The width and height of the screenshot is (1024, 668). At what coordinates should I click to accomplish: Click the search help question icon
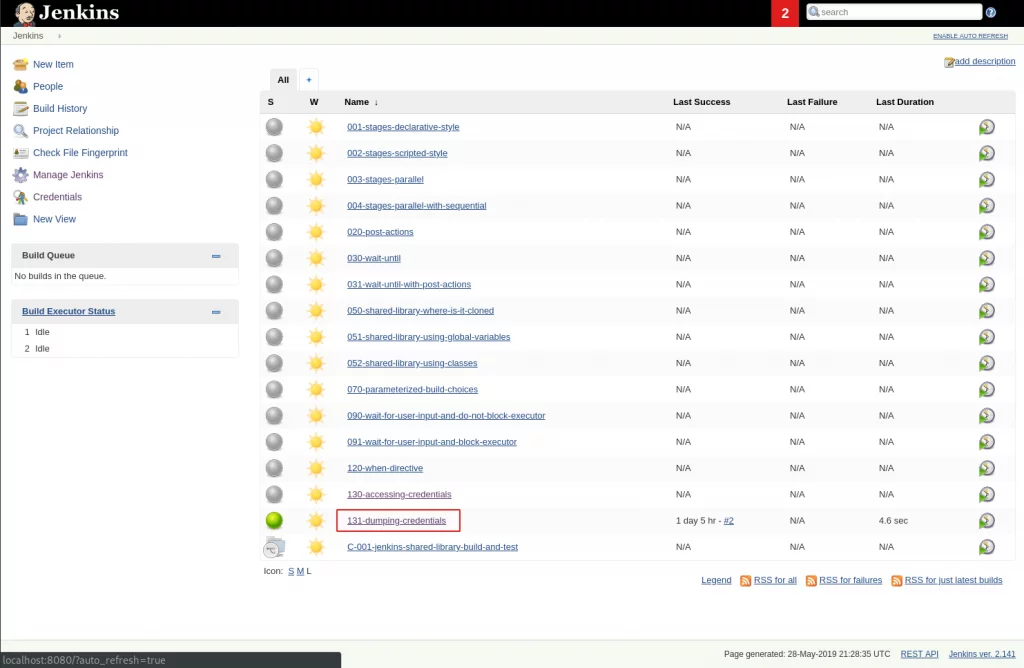pos(991,12)
